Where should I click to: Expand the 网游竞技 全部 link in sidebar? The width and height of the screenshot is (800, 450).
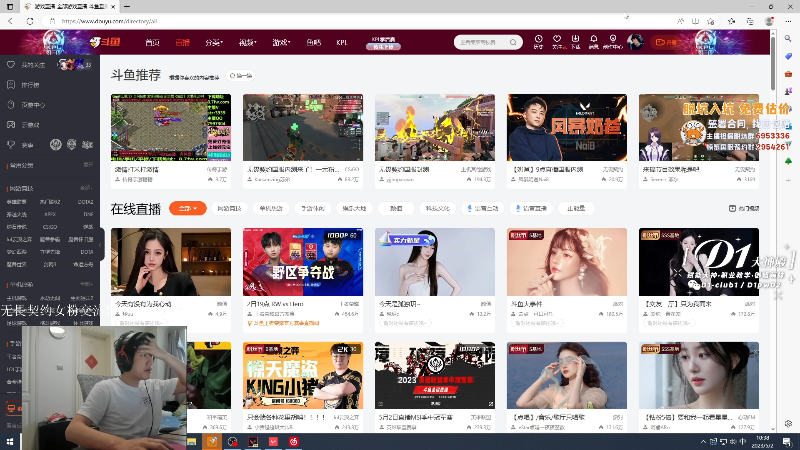[86, 188]
